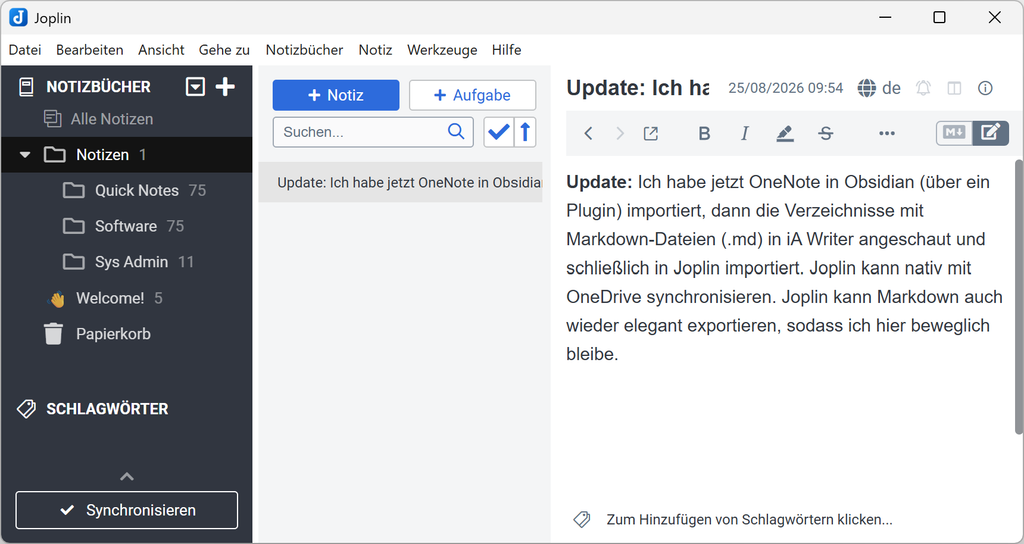Open the Bearbeiten menu
This screenshot has height=544, width=1024.
[89, 50]
